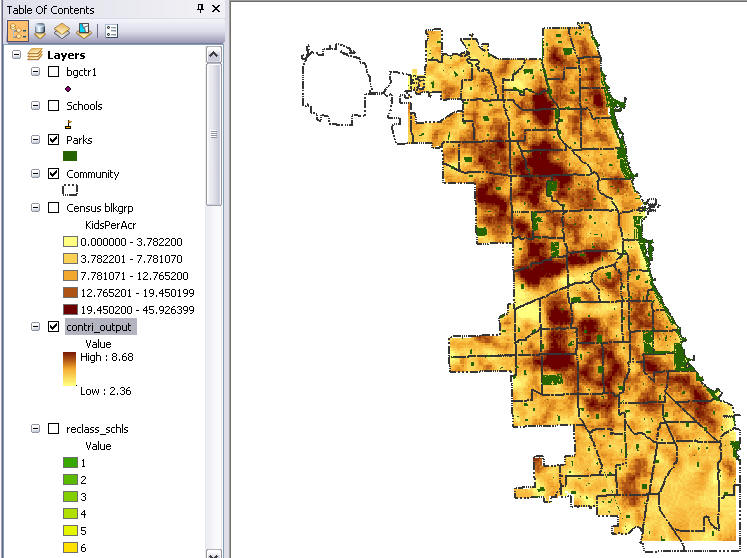Click the 'High : 8.68' label
The width and height of the screenshot is (747, 558).
coord(107,357)
